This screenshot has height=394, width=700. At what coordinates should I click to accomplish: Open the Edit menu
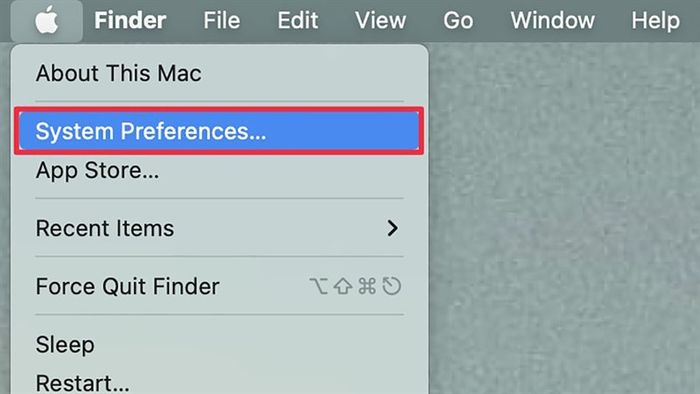(298, 21)
